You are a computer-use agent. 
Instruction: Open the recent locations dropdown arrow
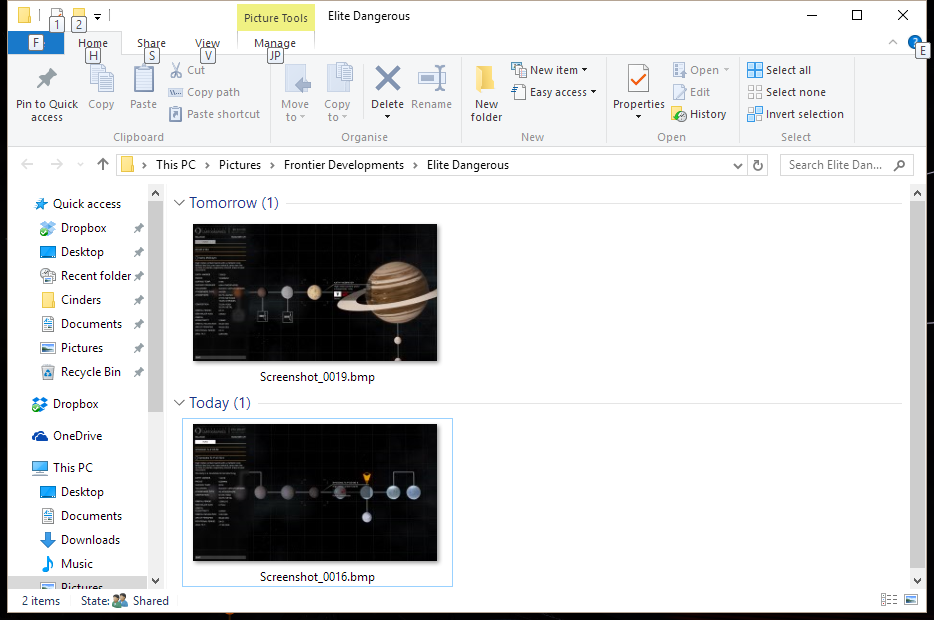[x=80, y=164]
